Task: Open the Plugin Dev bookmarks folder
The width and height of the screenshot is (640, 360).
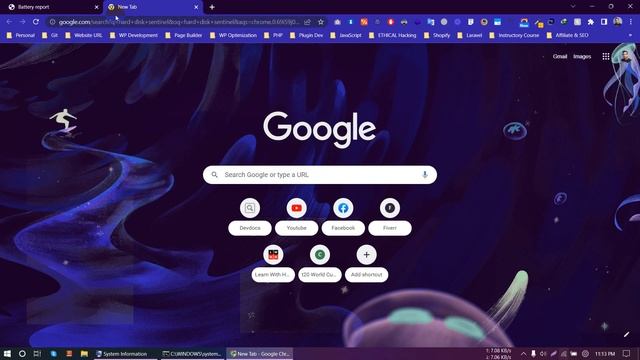Action: (x=307, y=36)
